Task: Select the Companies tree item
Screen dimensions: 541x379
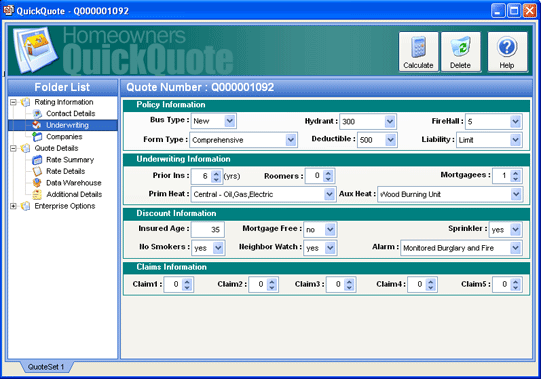Action: tap(64, 137)
